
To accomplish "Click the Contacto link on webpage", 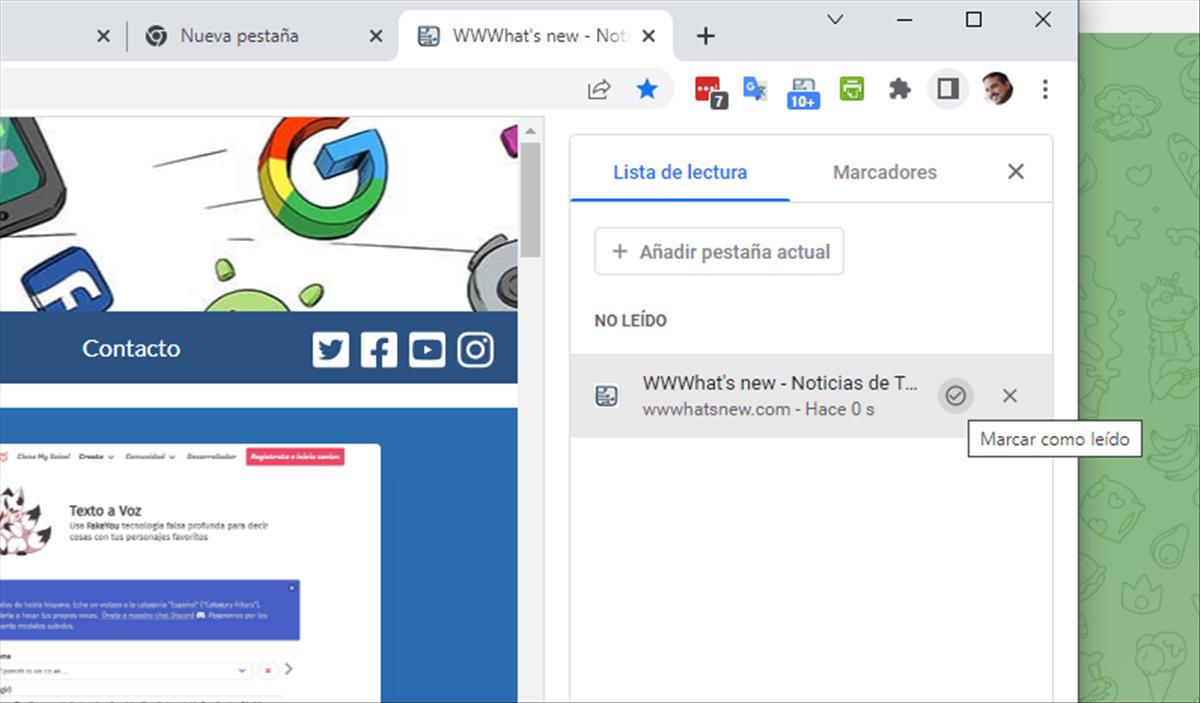I will click(x=131, y=349).
